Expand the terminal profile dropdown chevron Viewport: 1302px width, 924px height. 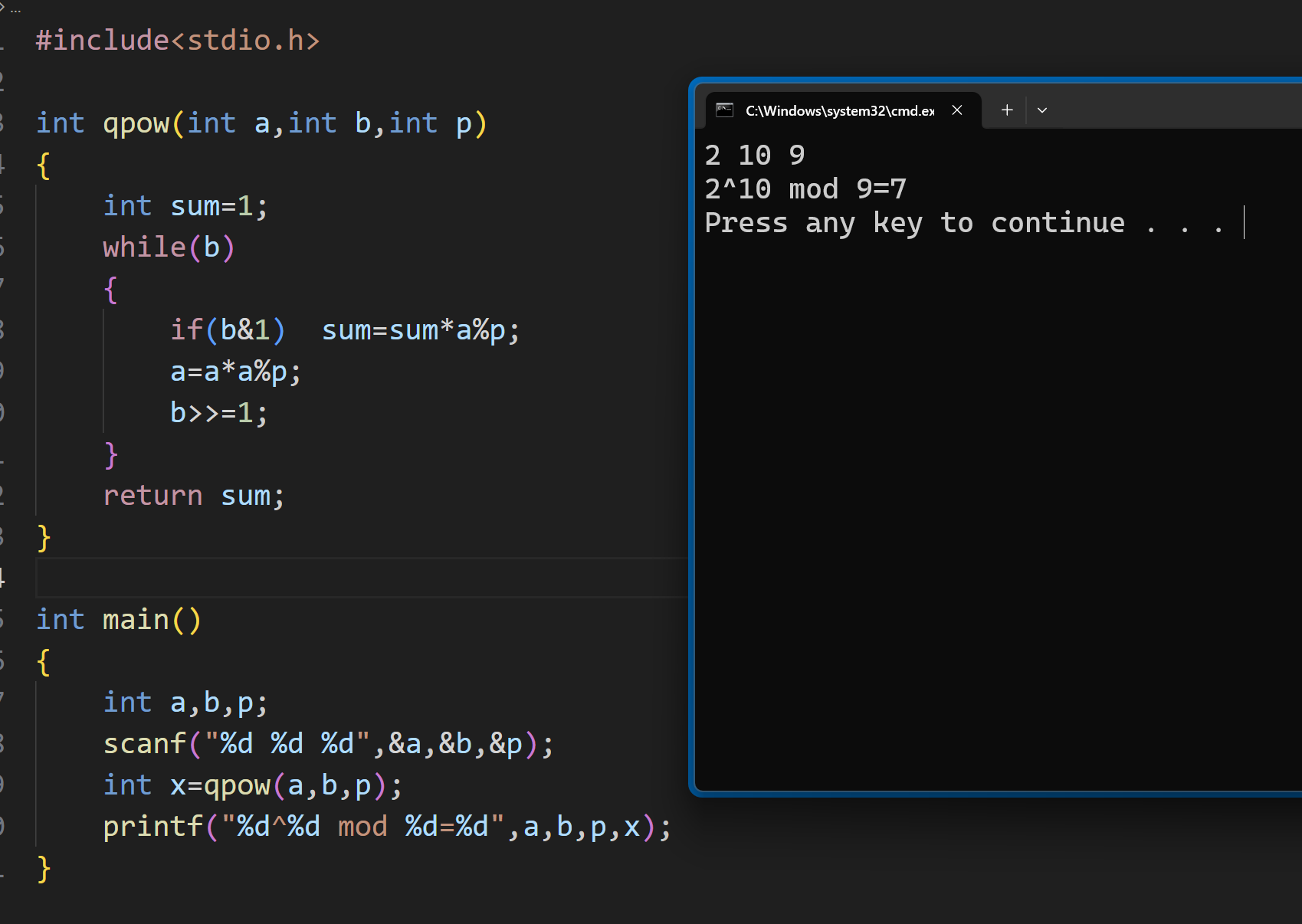[x=1042, y=110]
